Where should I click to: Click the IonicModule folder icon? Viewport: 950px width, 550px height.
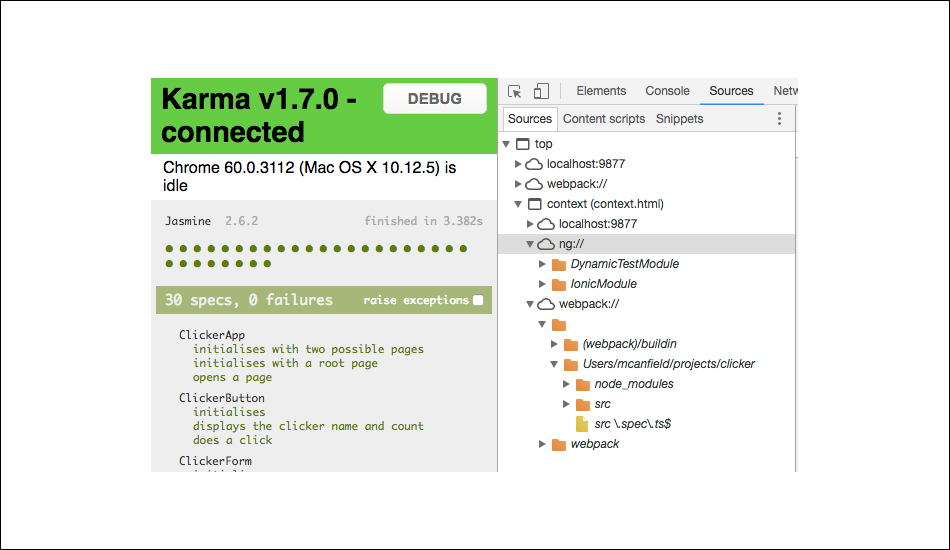pyautogui.click(x=559, y=285)
